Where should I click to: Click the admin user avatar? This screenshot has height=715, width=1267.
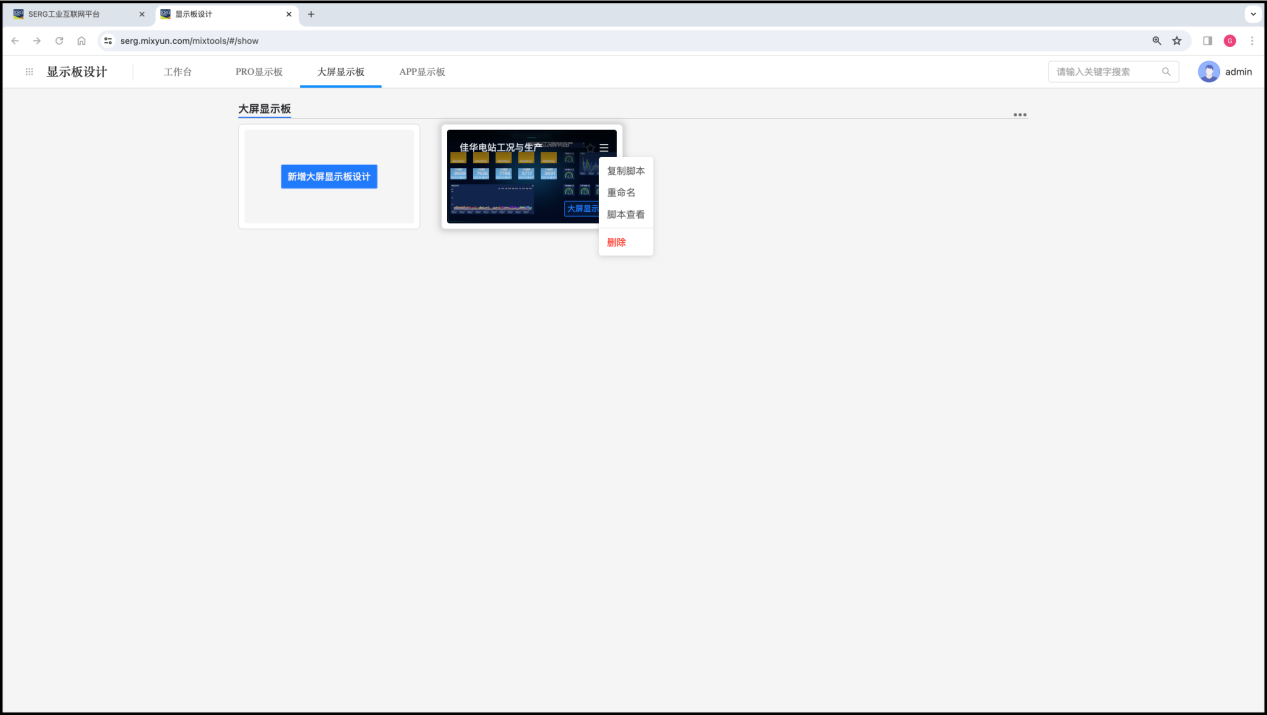[x=1209, y=72]
